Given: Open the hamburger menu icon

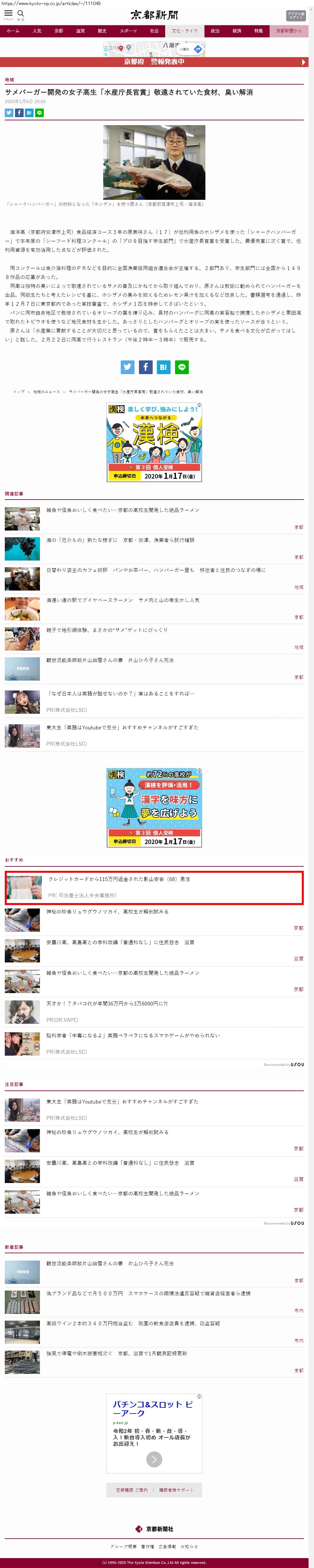Looking at the screenshot, I should pos(9,13).
